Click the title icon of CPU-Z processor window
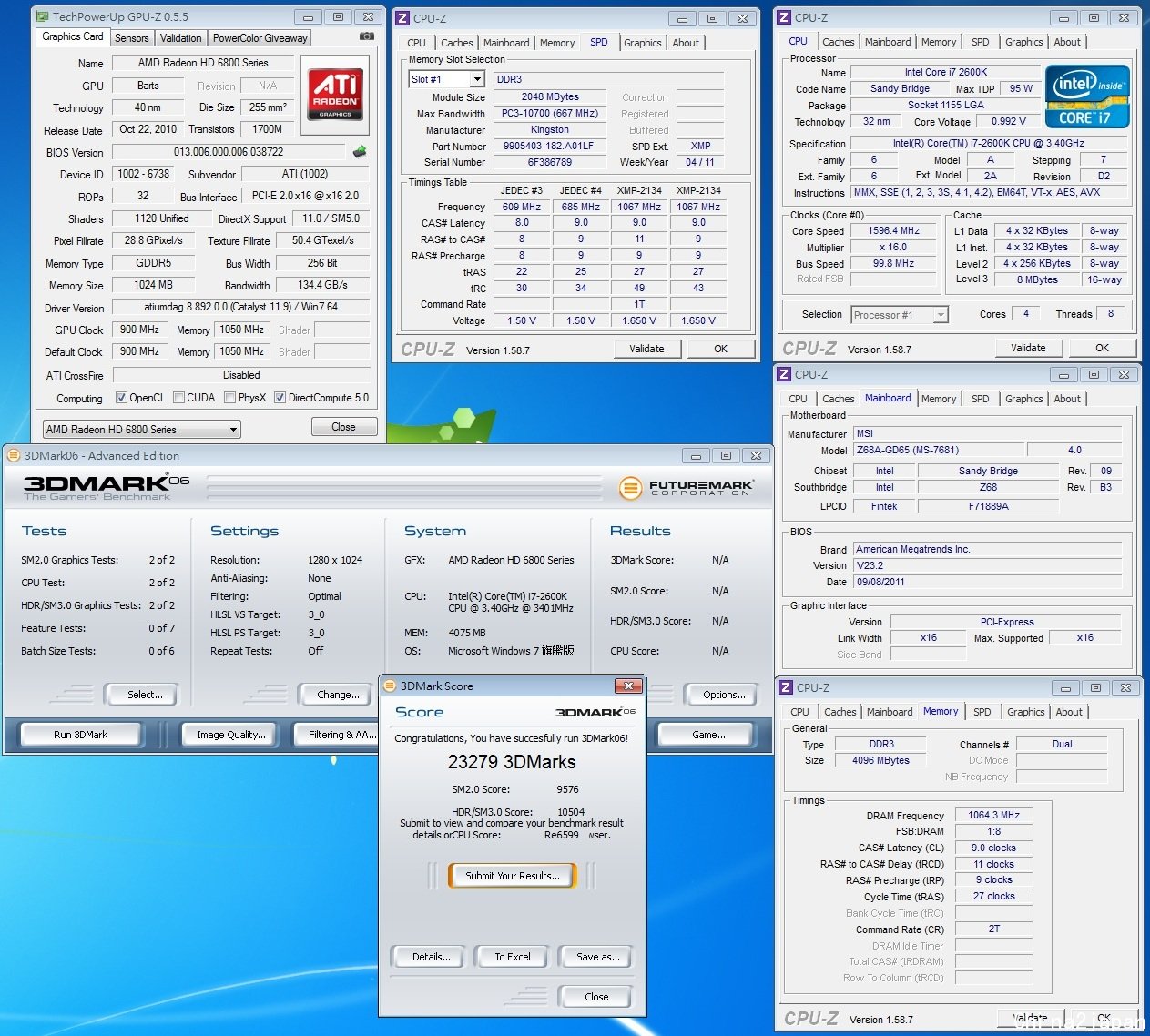Screen dimensions: 1150x1036 click(784, 17)
